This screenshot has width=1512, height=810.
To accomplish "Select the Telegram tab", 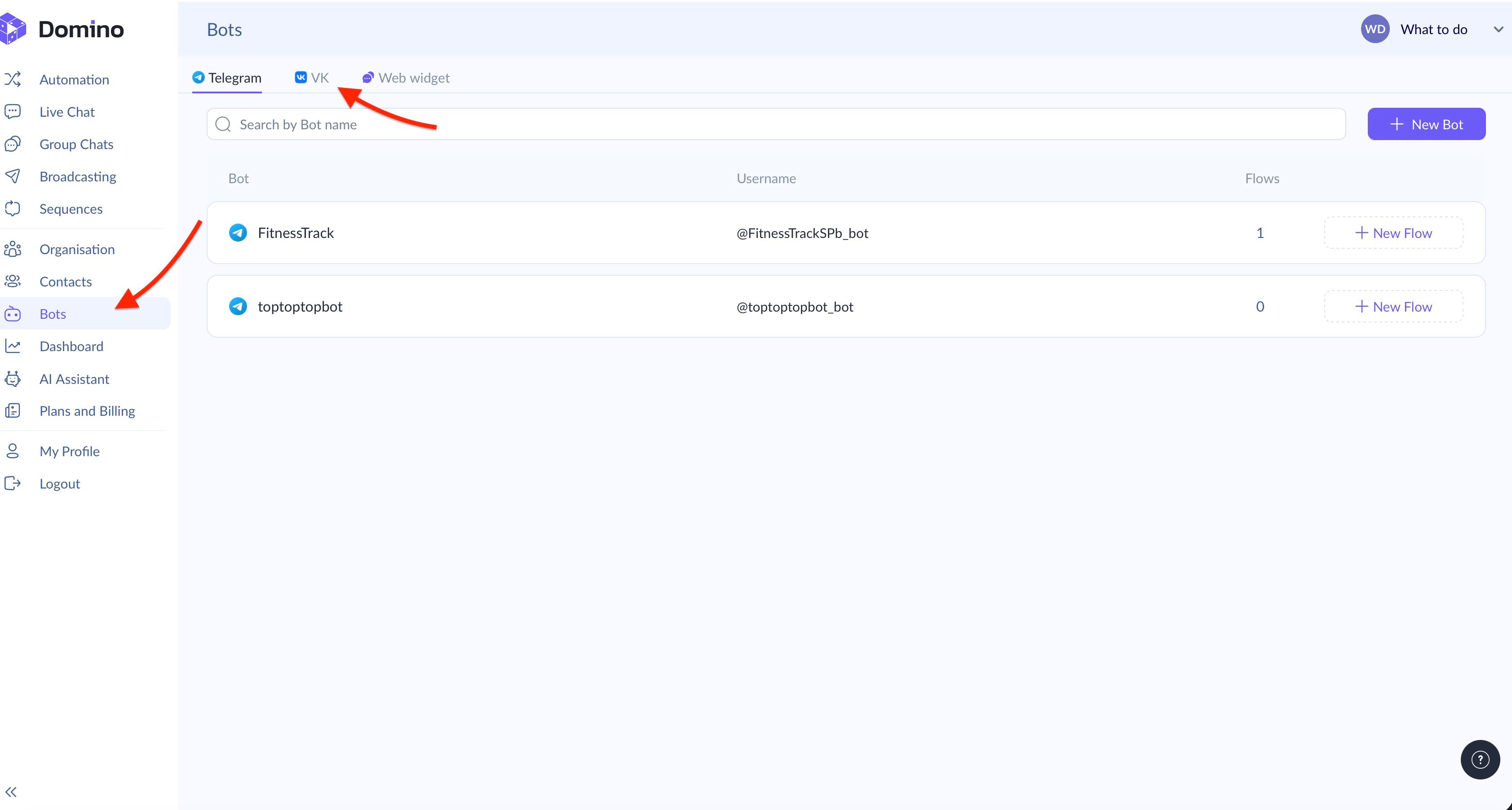I will point(227,77).
